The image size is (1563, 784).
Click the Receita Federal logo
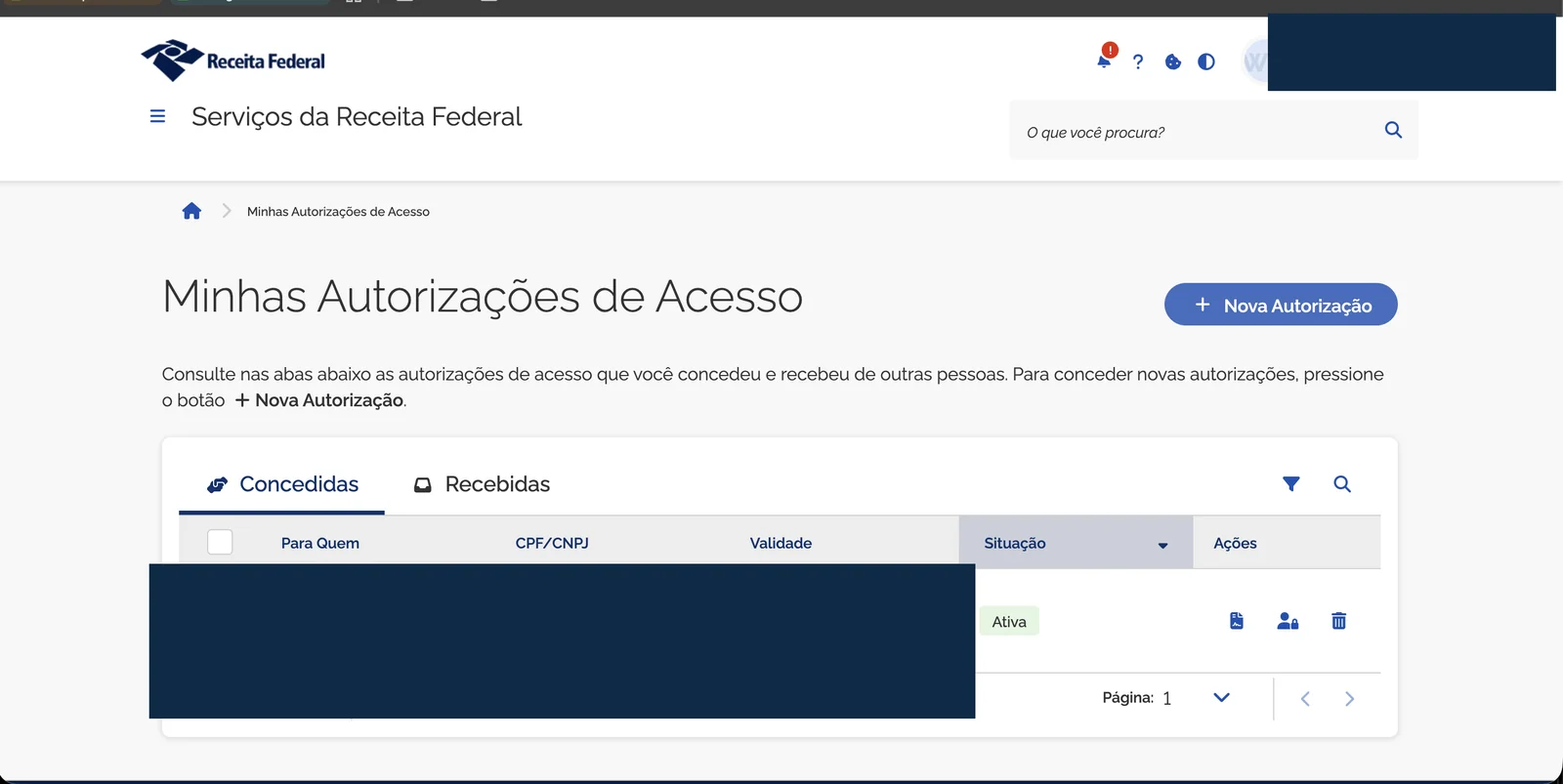click(233, 61)
